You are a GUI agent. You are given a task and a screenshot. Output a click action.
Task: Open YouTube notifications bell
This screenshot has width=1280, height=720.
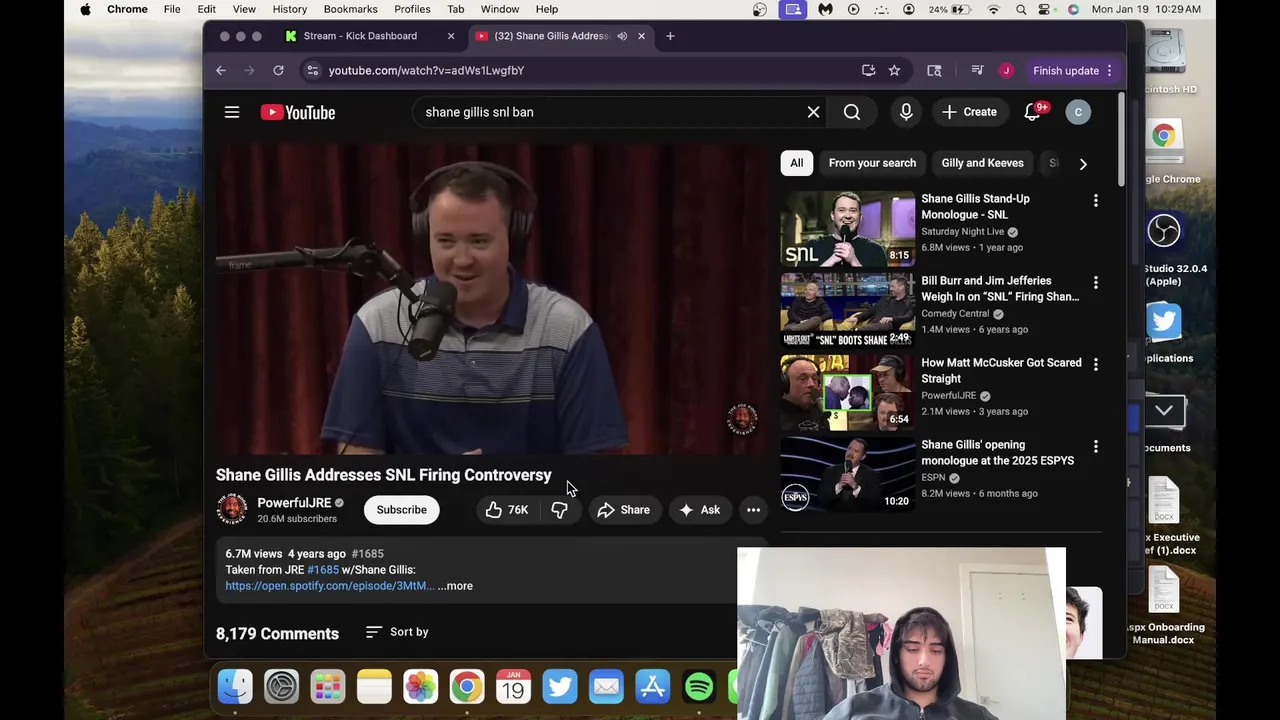pyautogui.click(x=1033, y=112)
